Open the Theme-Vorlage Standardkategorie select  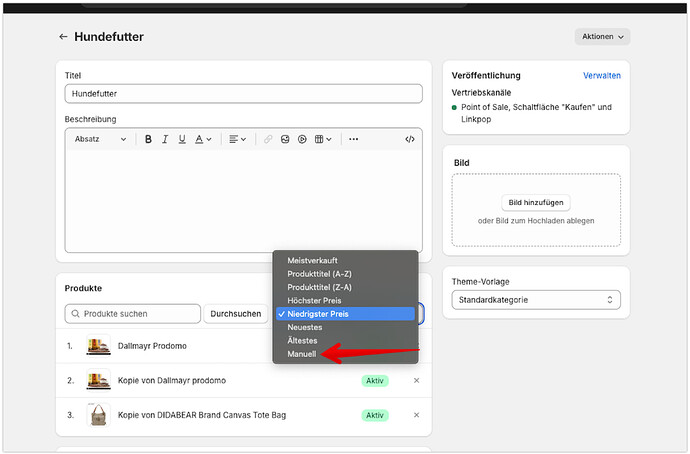pyautogui.click(x=536, y=300)
